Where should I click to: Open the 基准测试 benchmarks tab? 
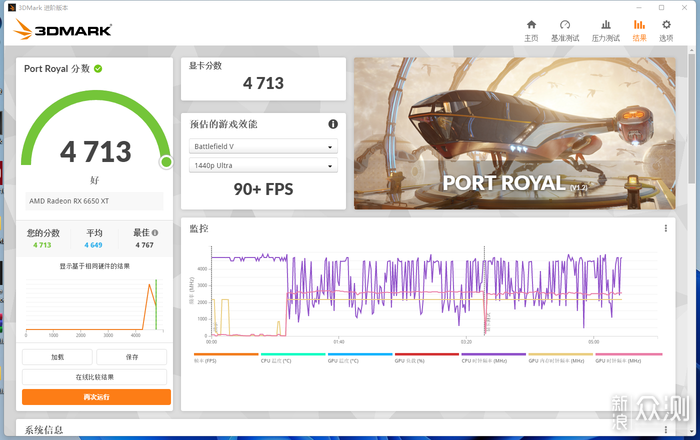[x=565, y=30]
